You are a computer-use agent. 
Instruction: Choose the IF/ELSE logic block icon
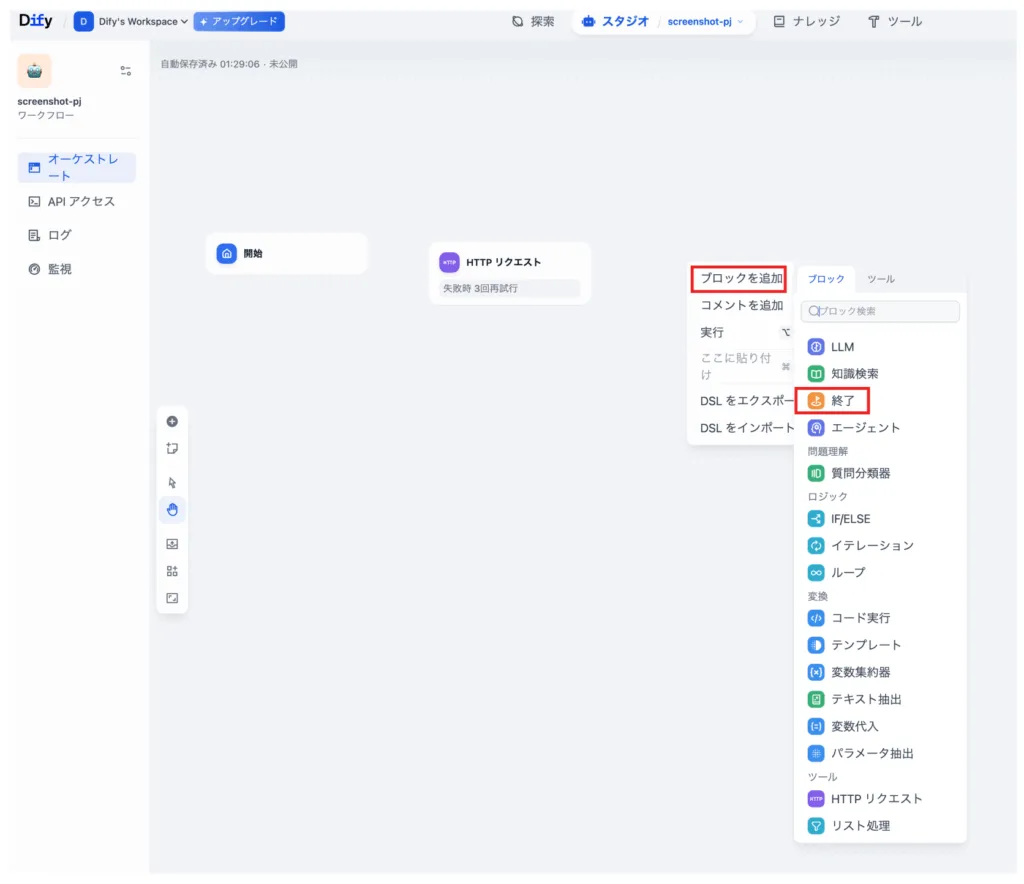click(x=816, y=519)
